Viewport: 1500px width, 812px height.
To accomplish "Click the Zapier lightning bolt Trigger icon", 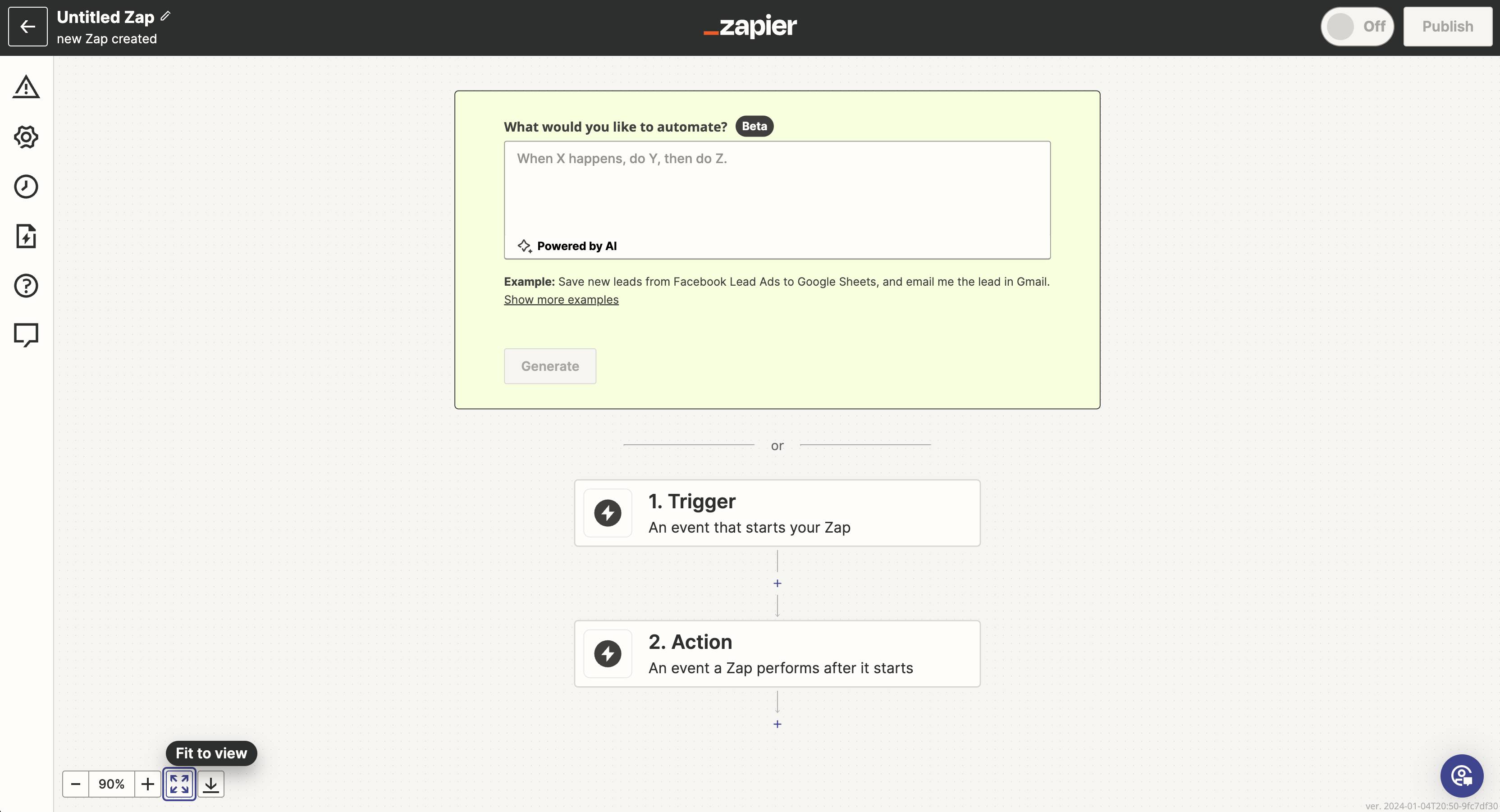I will (608, 512).
